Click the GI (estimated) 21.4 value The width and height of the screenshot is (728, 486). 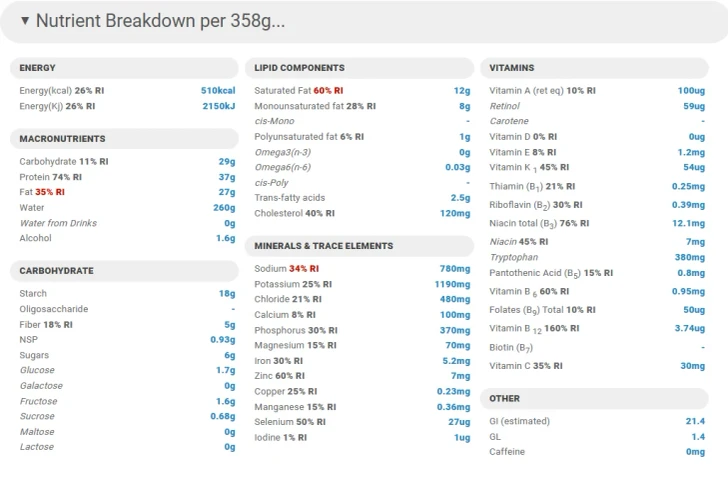(695, 421)
